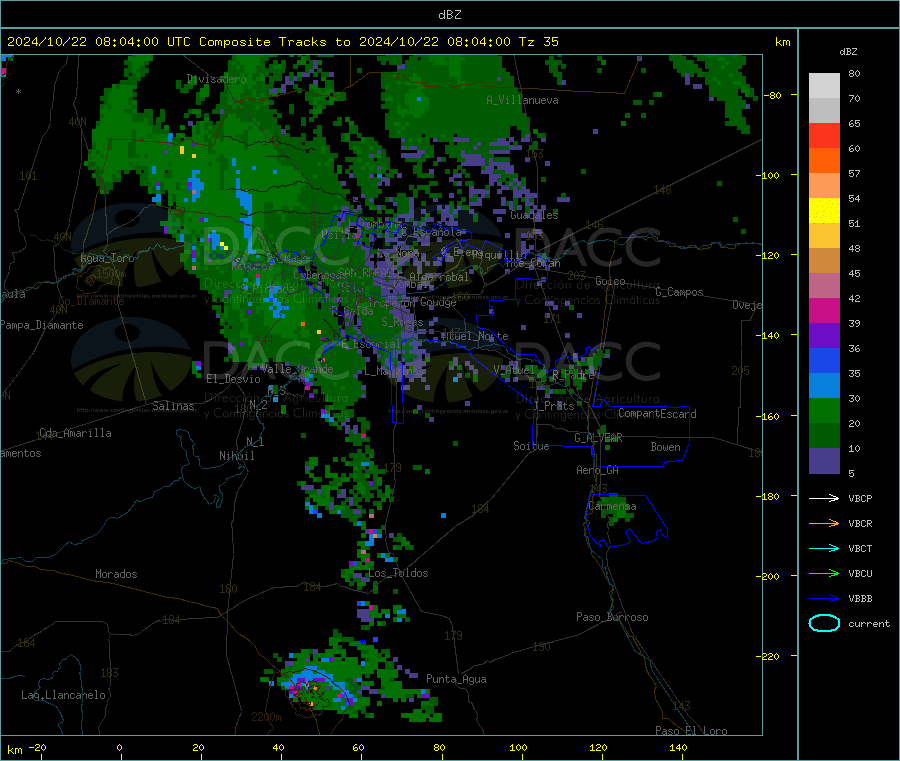Viewport: 900px width, 761px height.
Task: Click the 'J_Prats' map label
Action: (x=554, y=406)
